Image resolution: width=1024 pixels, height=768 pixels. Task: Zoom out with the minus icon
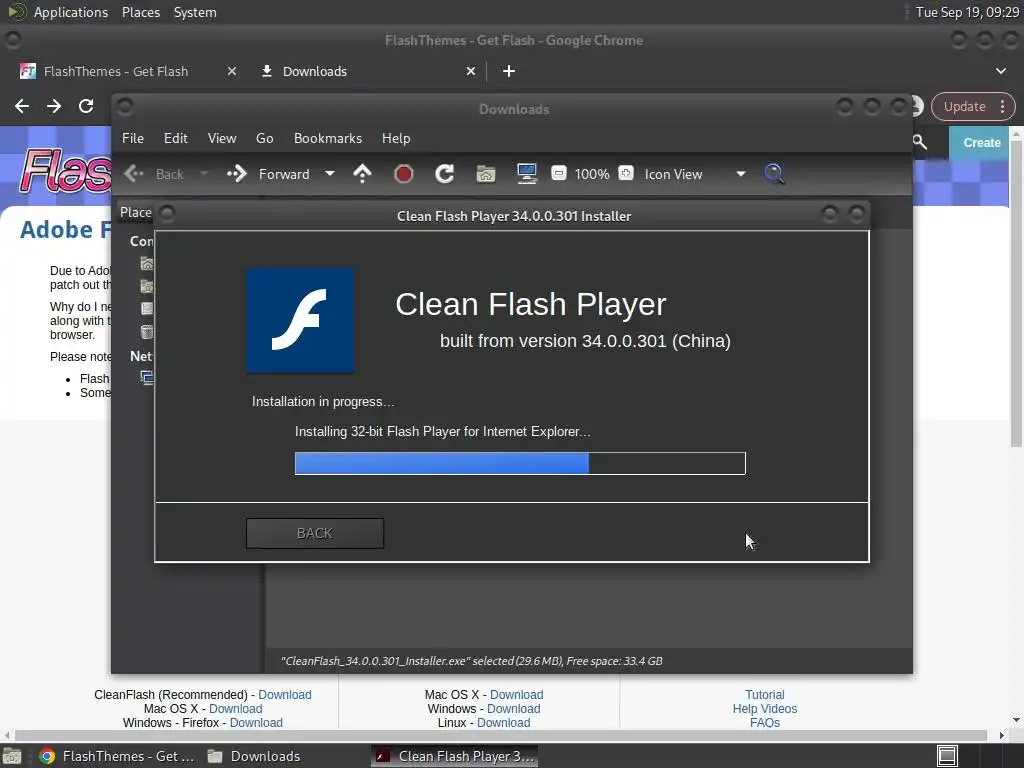point(559,173)
